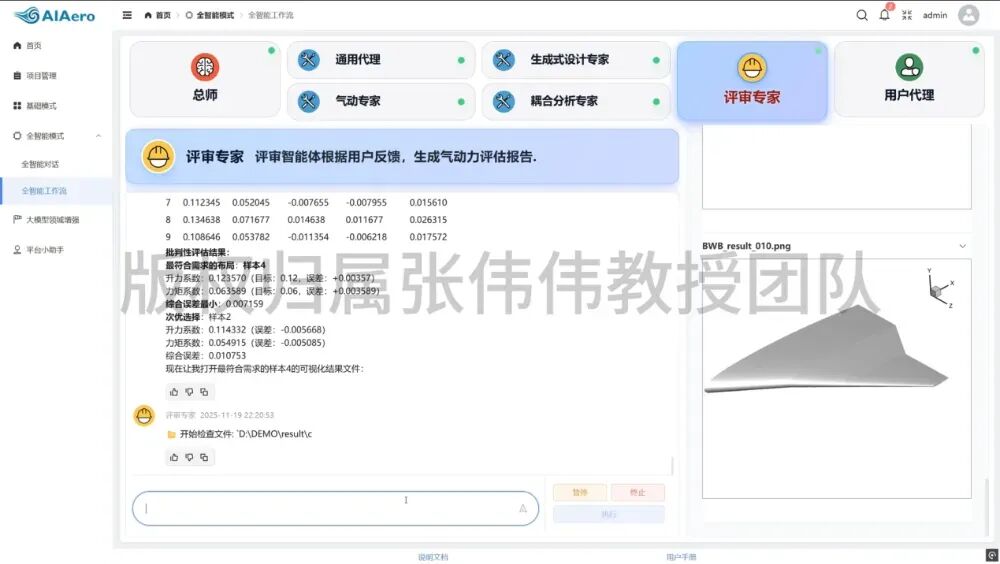This screenshot has width=1000, height=564.
Task: Select the 最符合需求的布局: 样本4 line
Action: point(216,265)
